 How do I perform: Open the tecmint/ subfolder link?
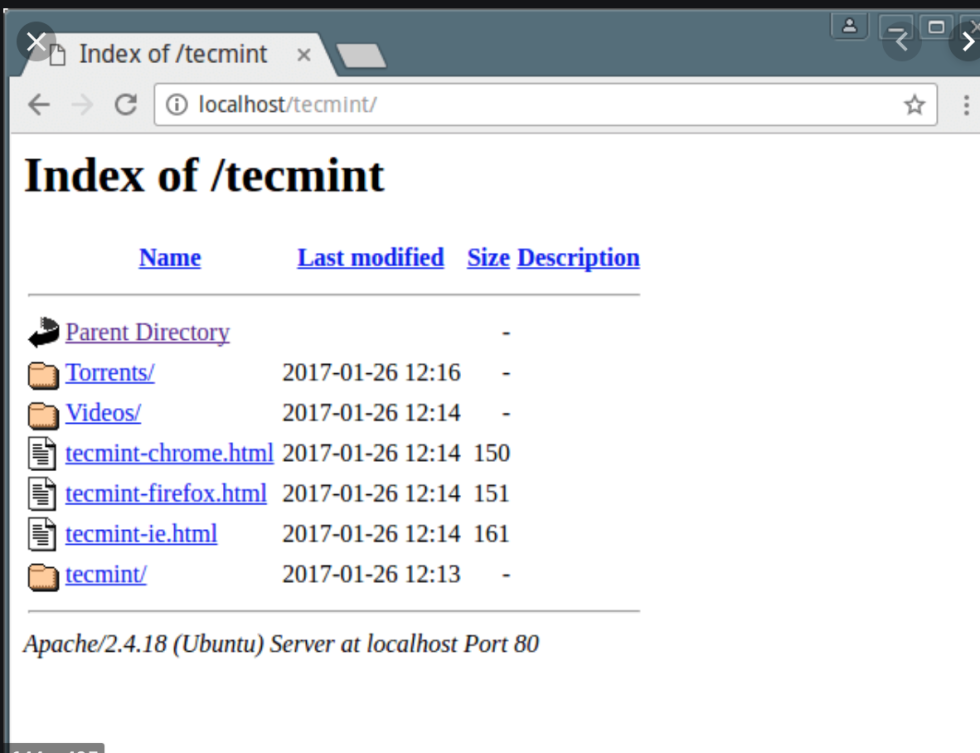[106, 575]
